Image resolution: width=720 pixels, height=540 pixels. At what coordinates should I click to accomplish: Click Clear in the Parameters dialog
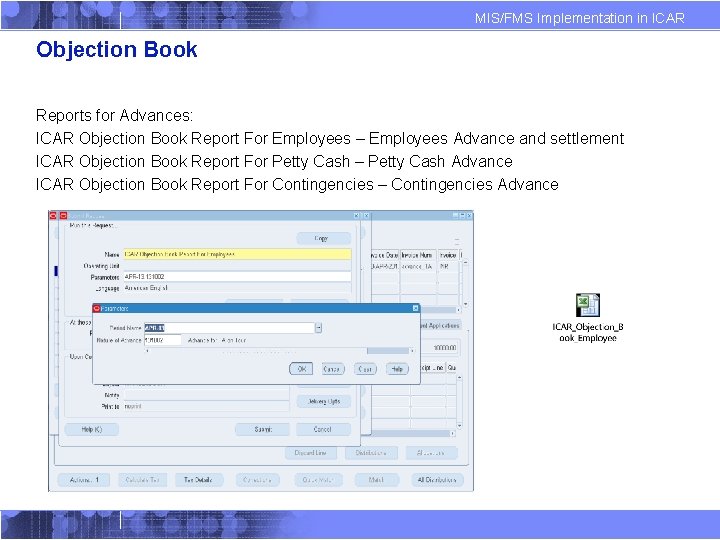point(365,369)
